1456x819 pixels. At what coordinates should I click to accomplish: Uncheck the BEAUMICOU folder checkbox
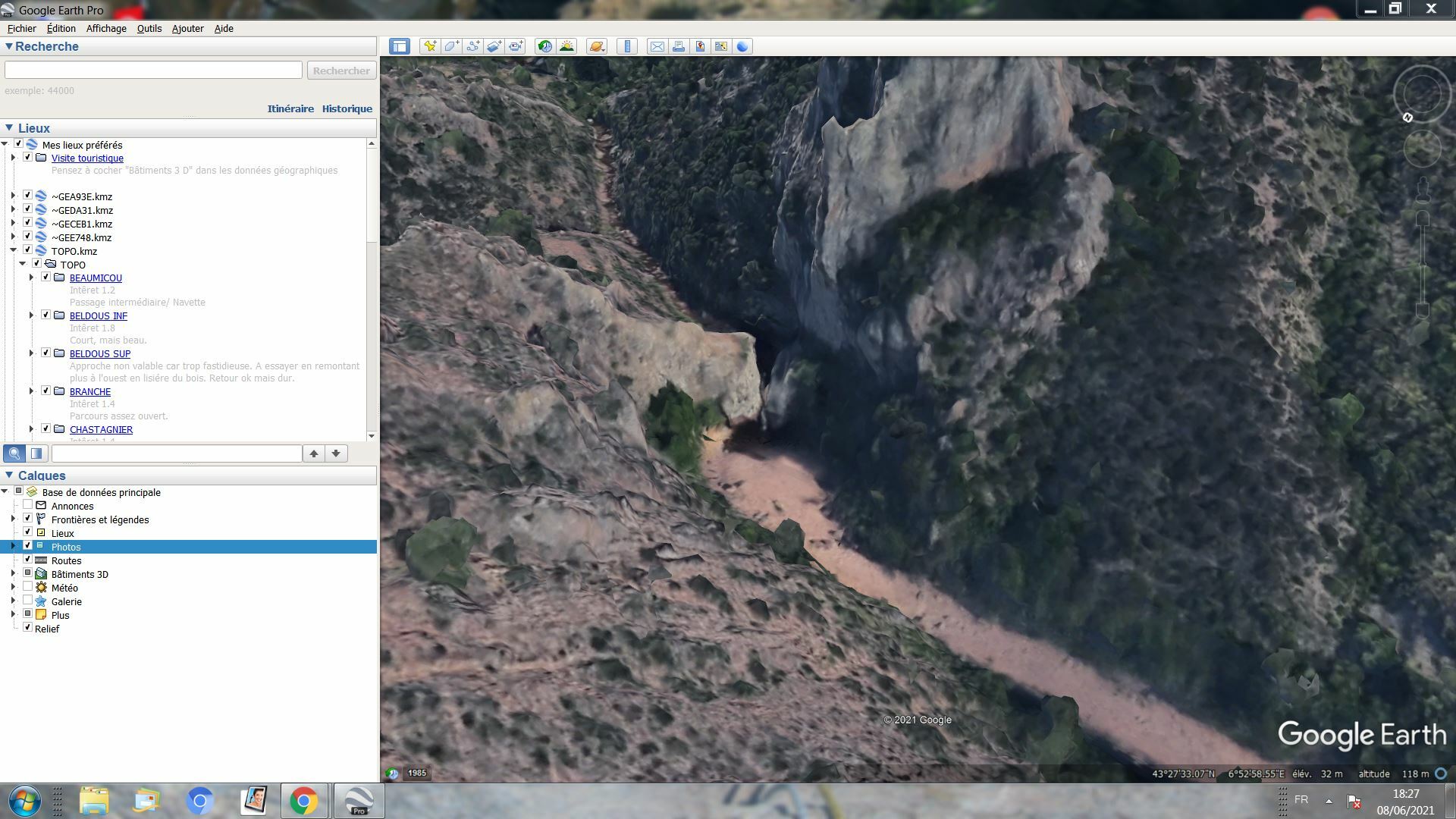tap(46, 277)
